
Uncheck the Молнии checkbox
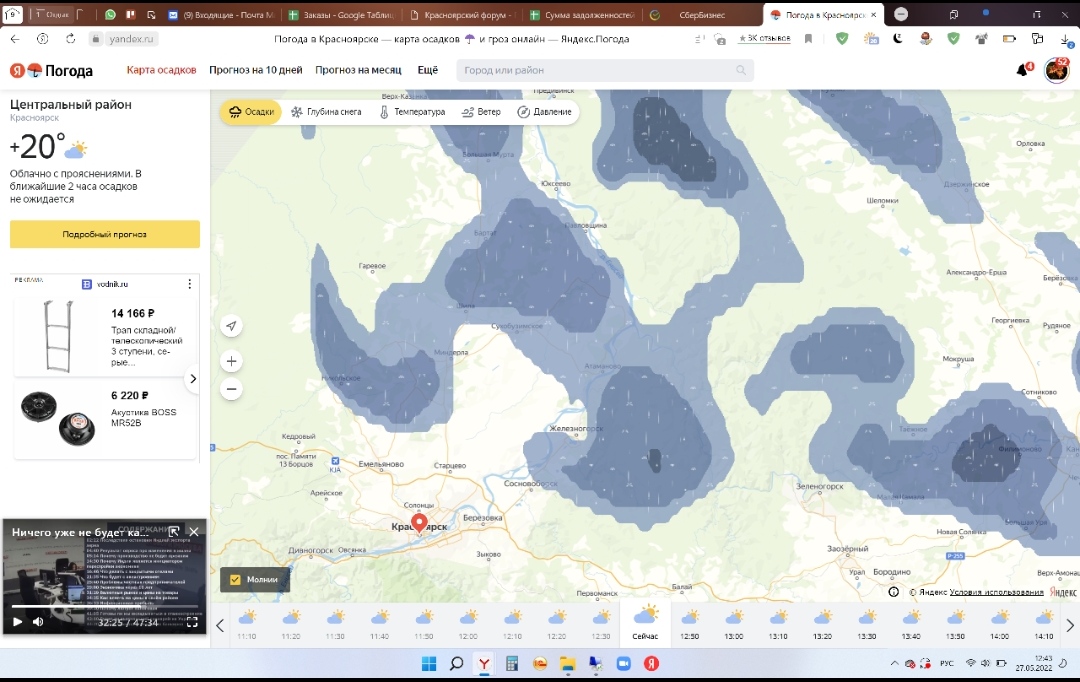tap(236, 579)
